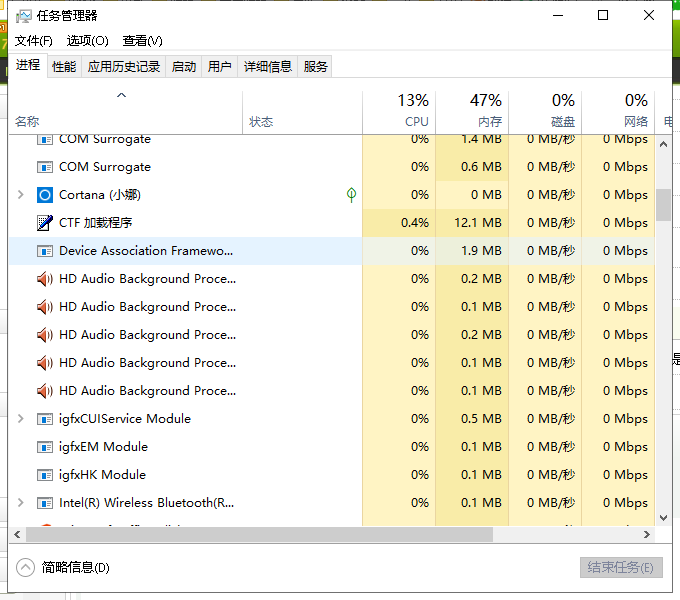Click speaker icon of HD Audio row directly above igfxCUIService
The width and height of the screenshot is (680, 600).
[x=45, y=391]
